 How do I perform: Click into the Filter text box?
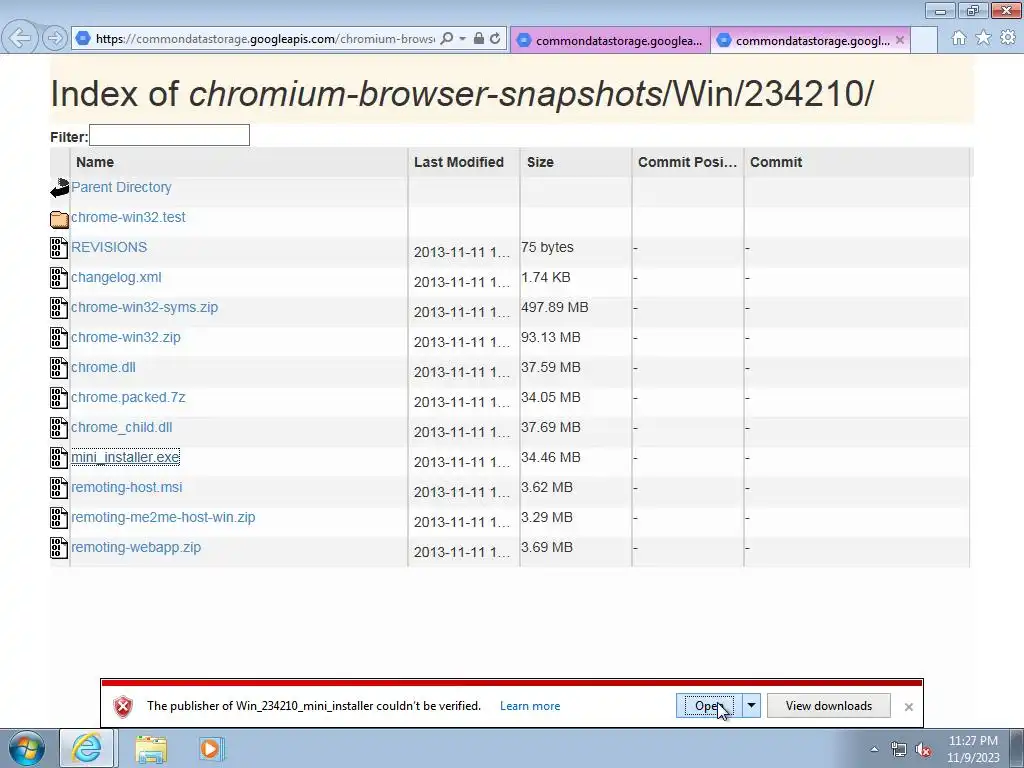click(169, 135)
